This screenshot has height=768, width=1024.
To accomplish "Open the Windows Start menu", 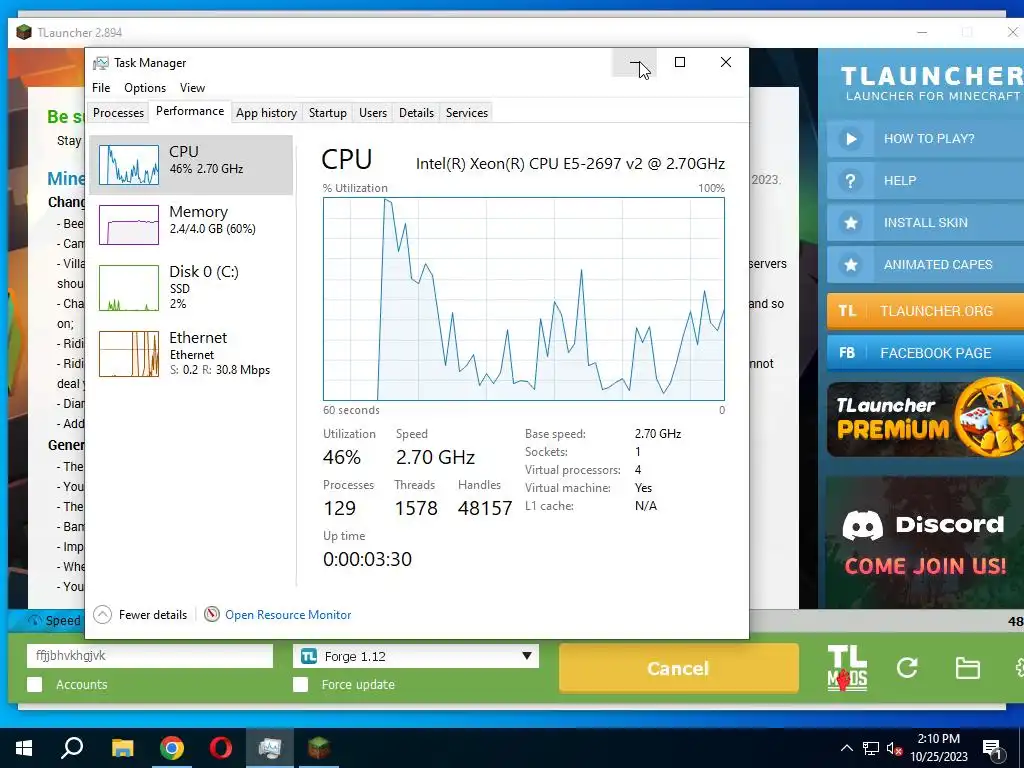I will tap(24, 748).
